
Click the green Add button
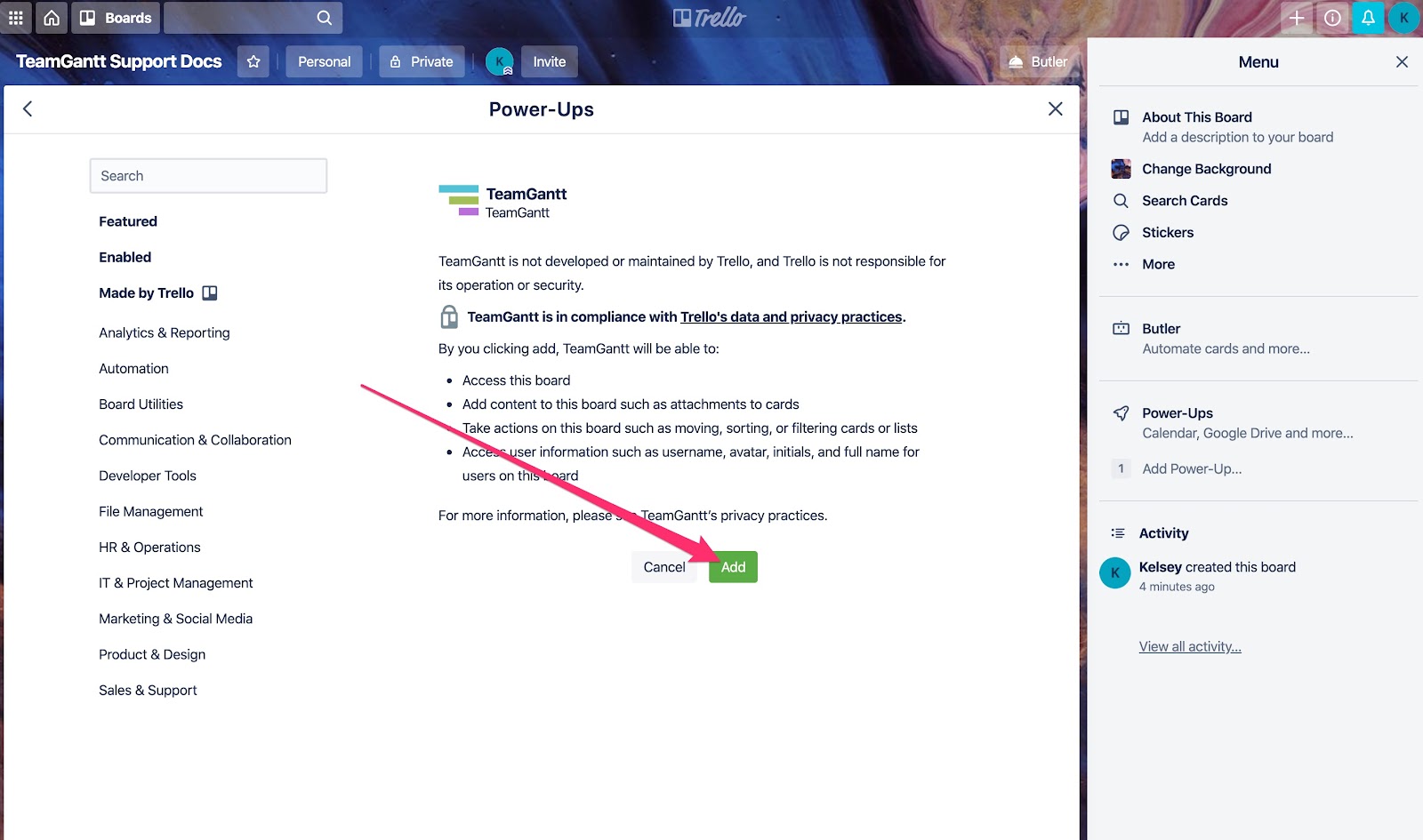coord(733,567)
